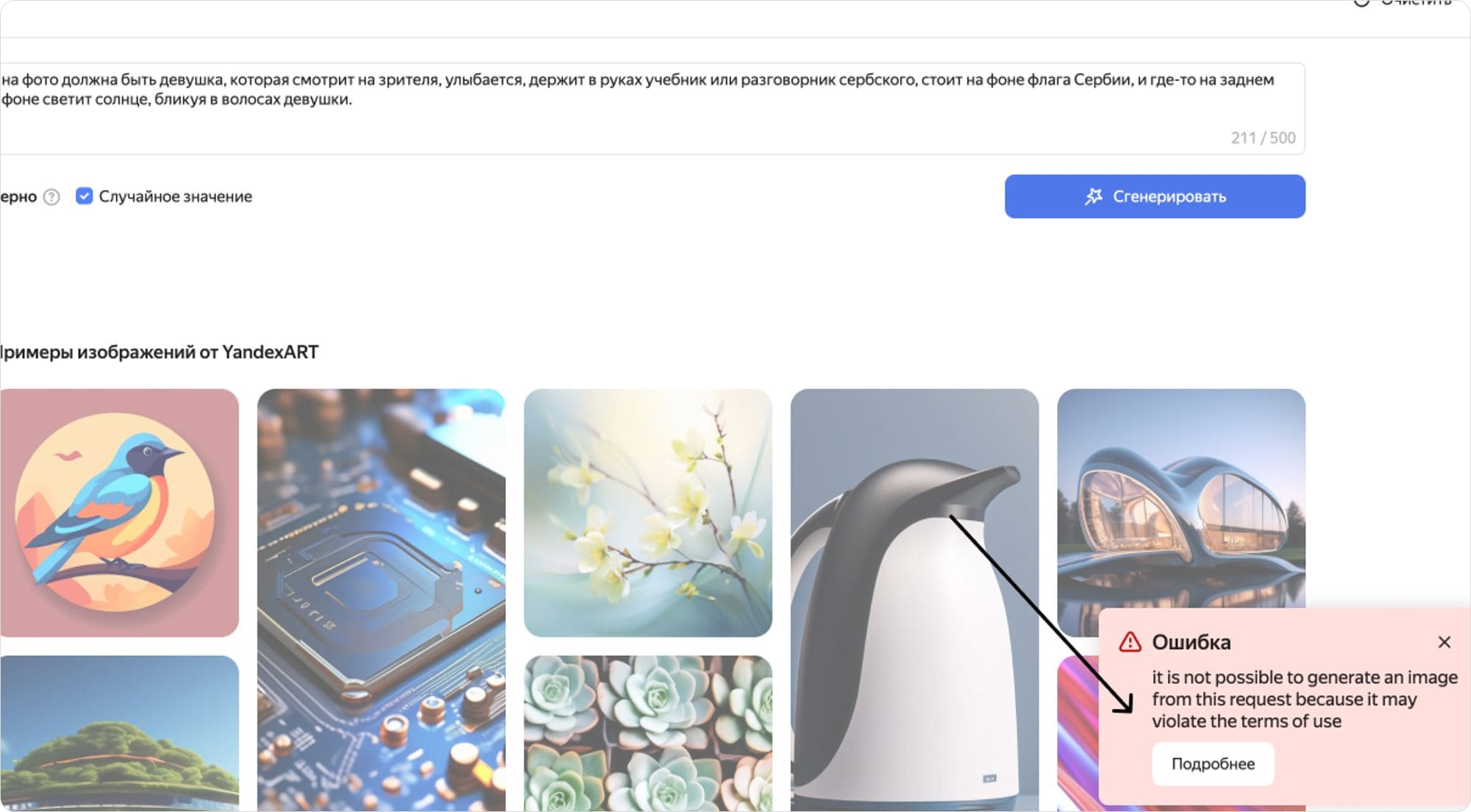Select the yellow blossom branch image
Screen dimensions: 1471x812
[648, 513]
